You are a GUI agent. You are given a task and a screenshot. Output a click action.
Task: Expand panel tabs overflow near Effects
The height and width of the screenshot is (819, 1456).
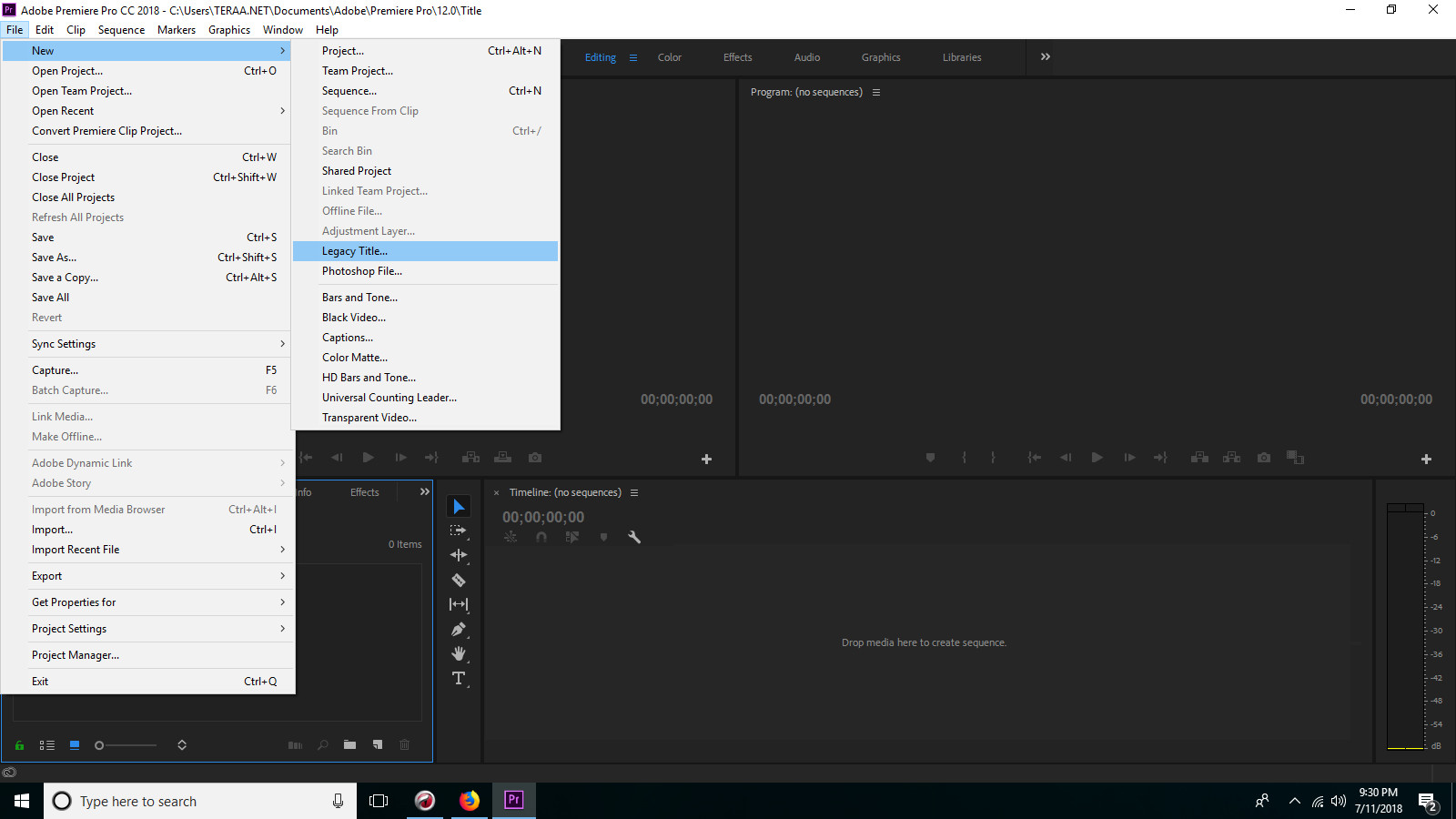[424, 491]
